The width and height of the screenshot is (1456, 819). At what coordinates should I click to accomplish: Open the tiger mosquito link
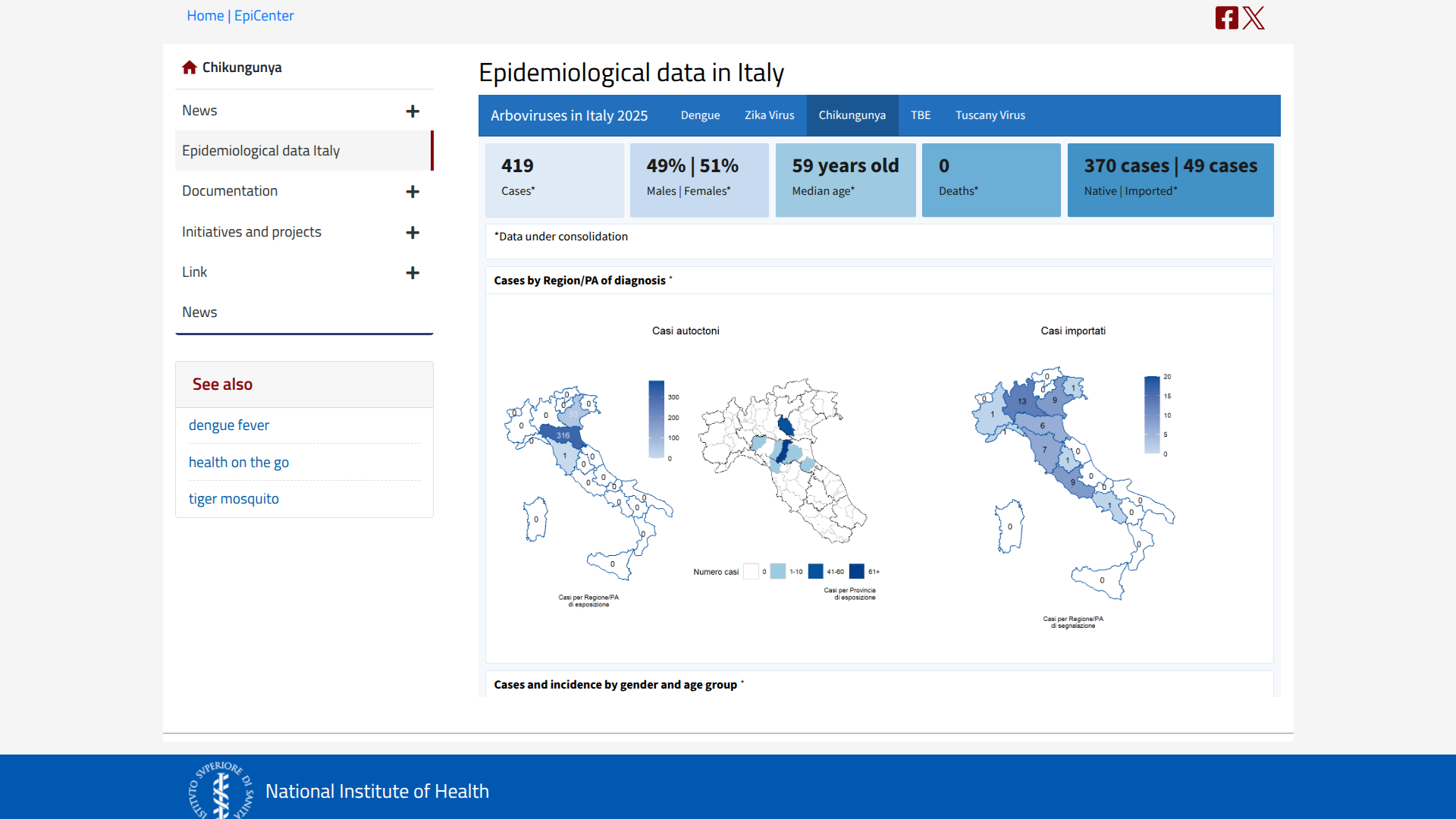pos(234,499)
